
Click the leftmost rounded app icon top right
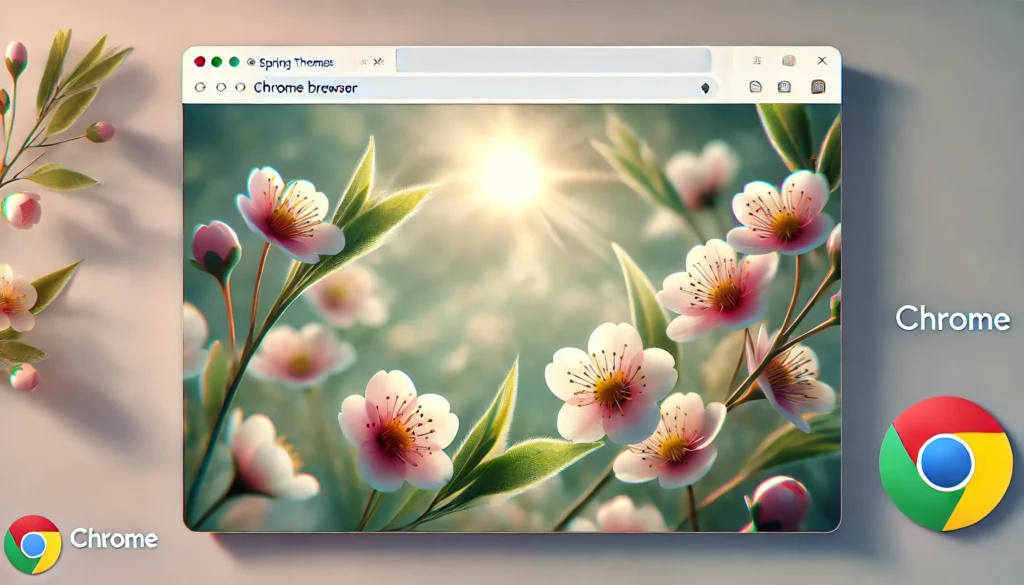(756, 86)
